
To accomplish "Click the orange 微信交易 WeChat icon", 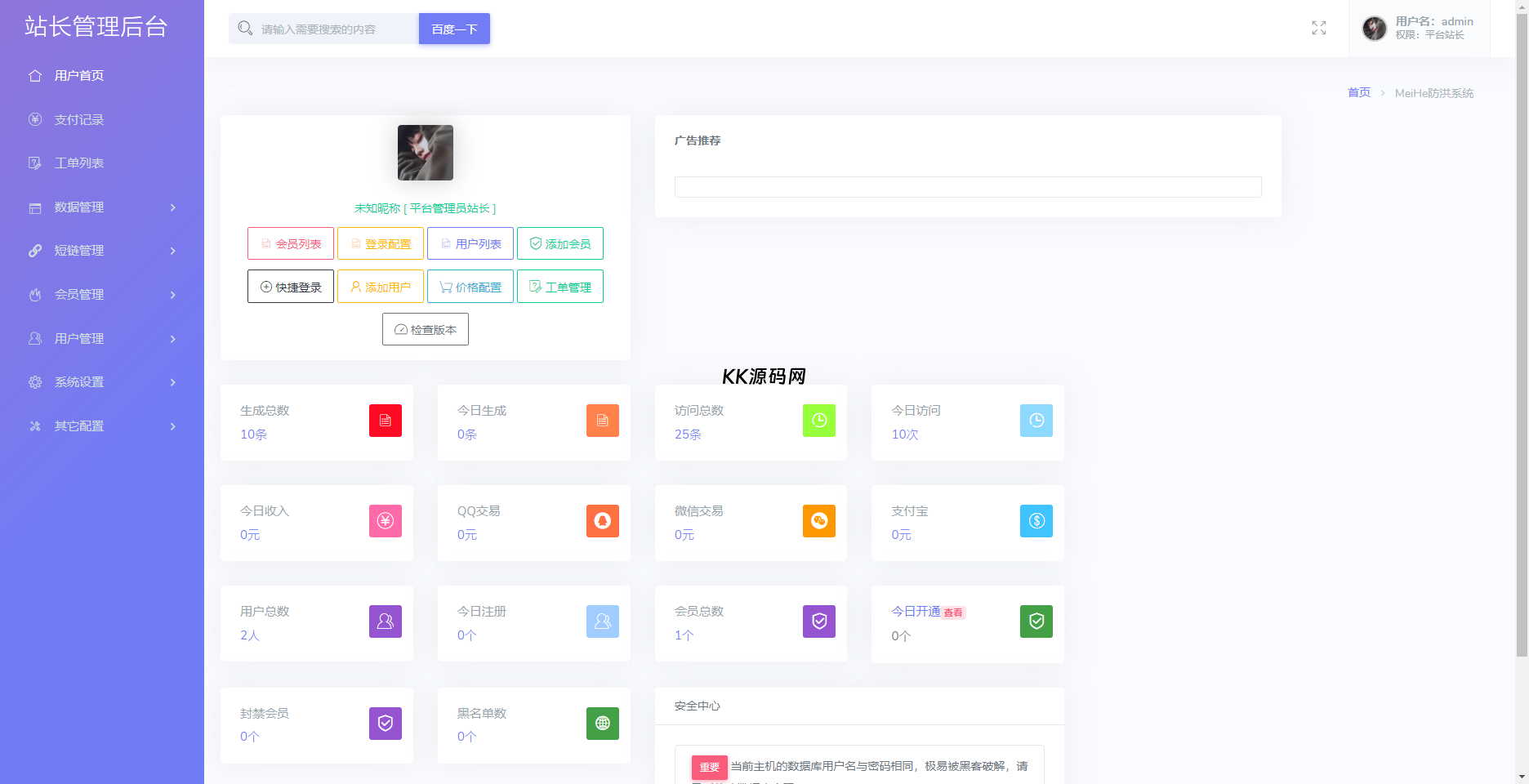I will 819,521.
